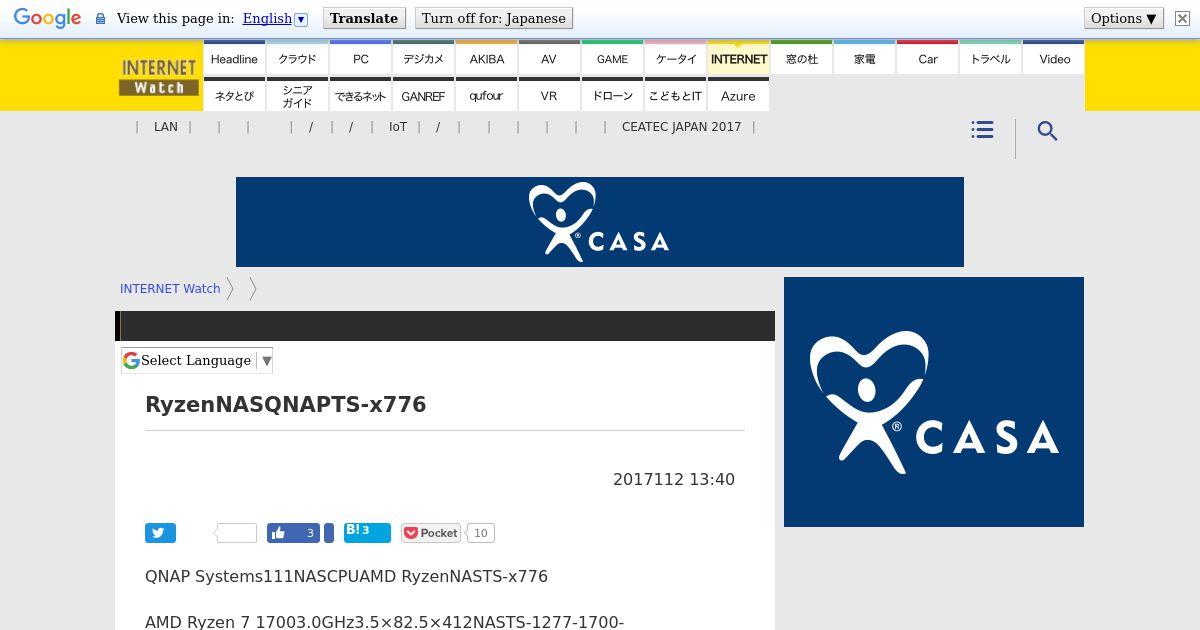1200x630 pixels.
Task: Switch to the AV tab
Action: 549,59
